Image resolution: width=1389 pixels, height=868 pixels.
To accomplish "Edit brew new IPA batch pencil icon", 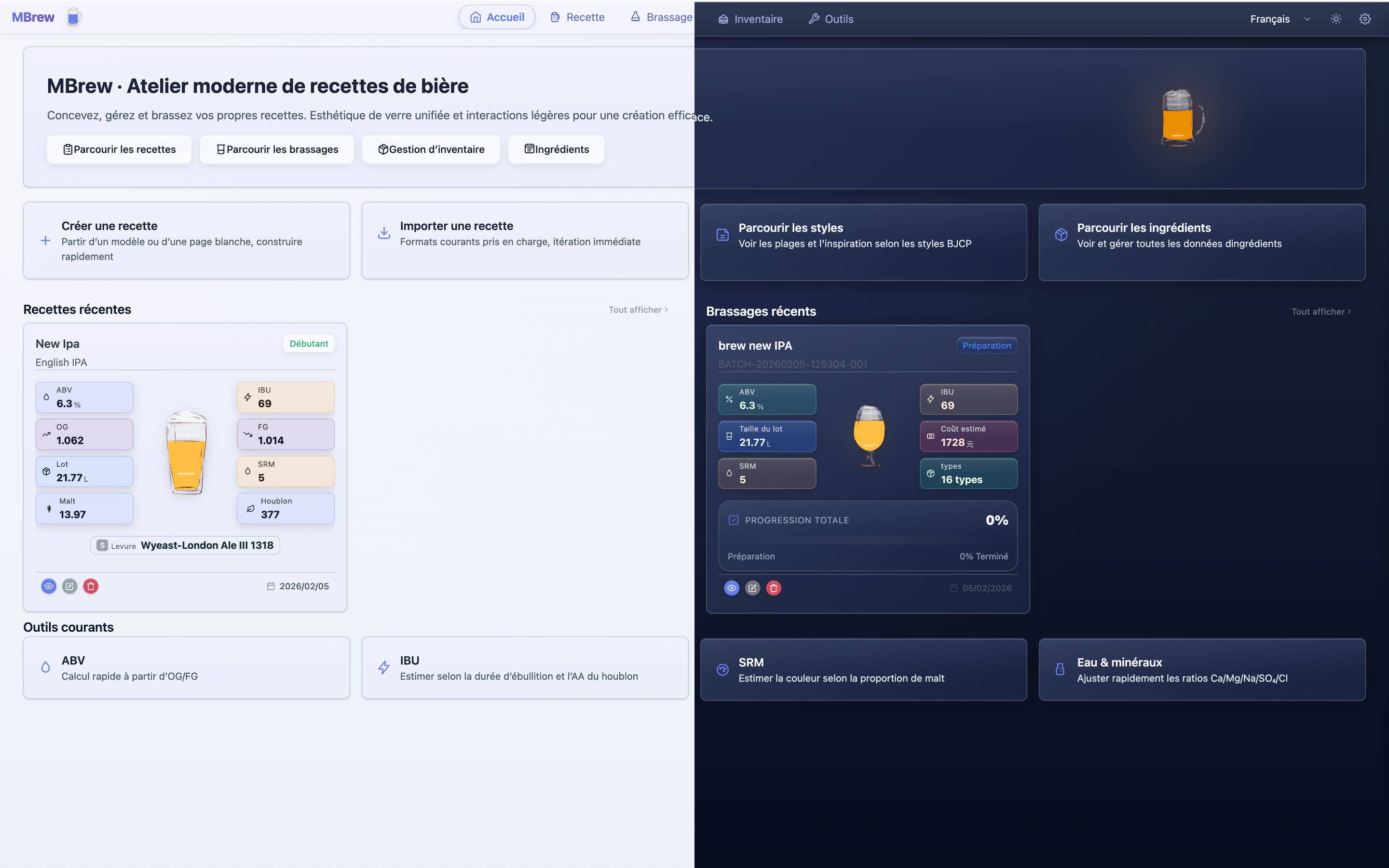I will pos(752,588).
